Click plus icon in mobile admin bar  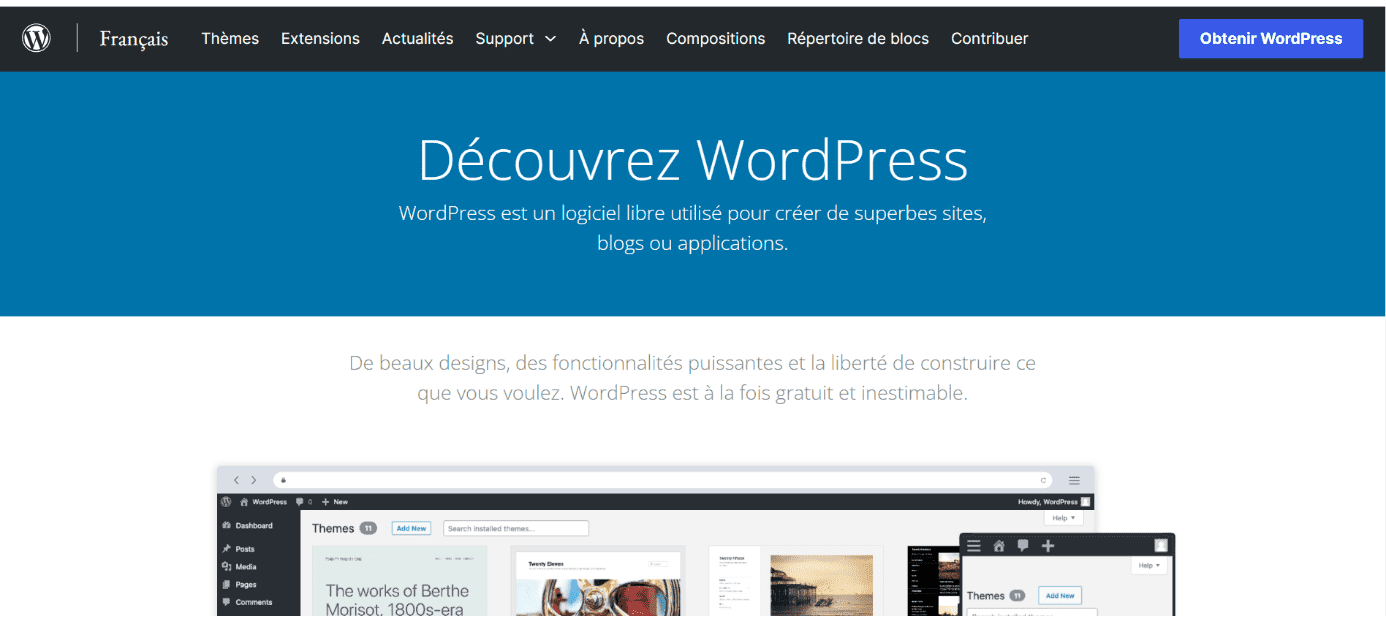pos(1048,546)
